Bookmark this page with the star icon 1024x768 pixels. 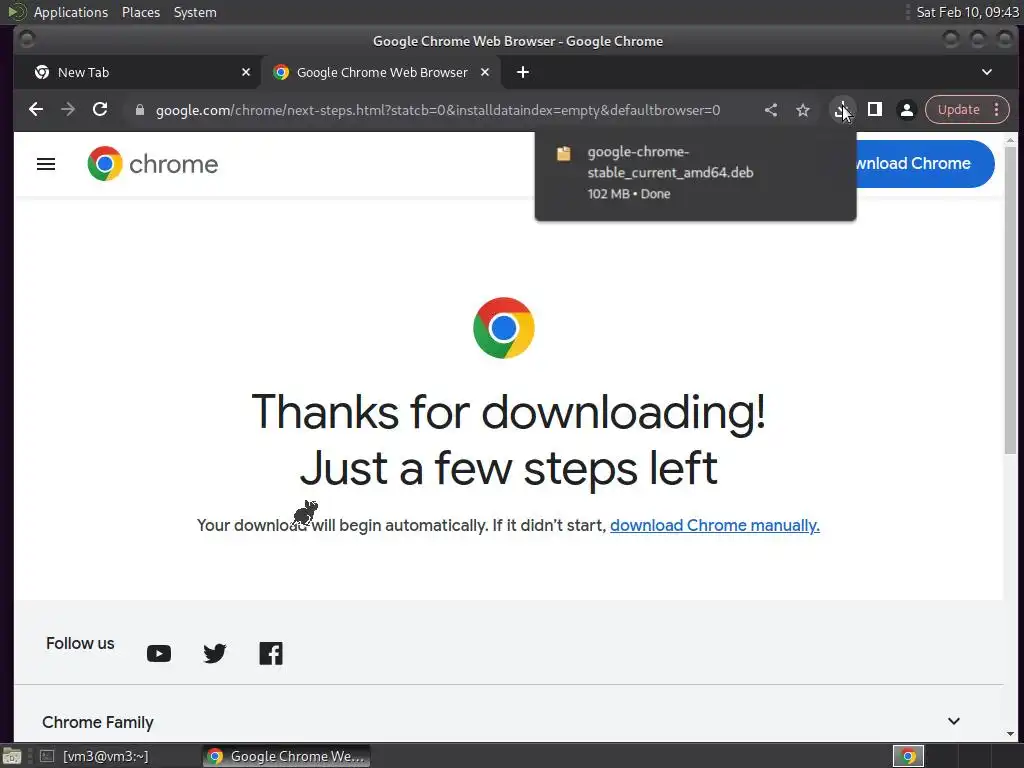pos(803,110)
